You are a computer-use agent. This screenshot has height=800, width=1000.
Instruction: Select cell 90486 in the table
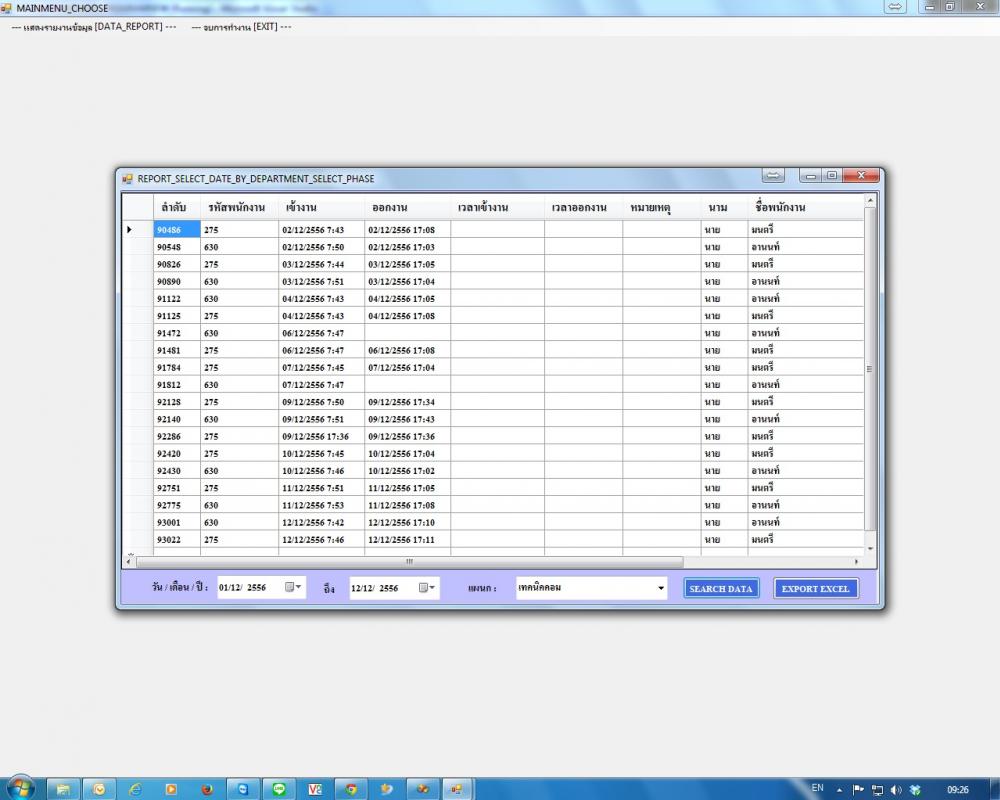tap(177, 230)
